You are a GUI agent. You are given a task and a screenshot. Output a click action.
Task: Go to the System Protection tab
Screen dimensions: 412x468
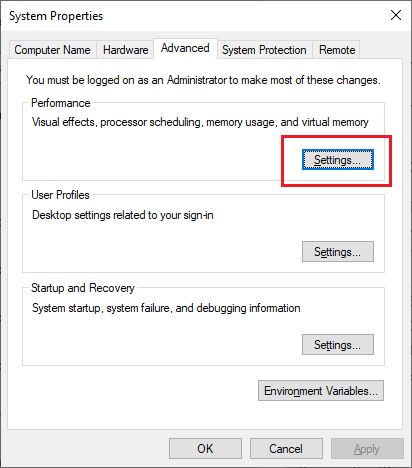264,50
